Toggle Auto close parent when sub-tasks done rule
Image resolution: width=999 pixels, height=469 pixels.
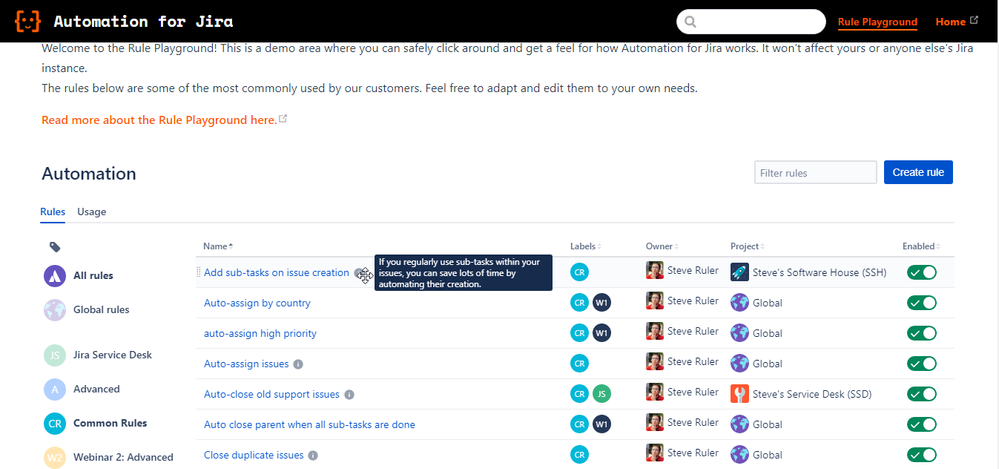[x=922, y=424]
